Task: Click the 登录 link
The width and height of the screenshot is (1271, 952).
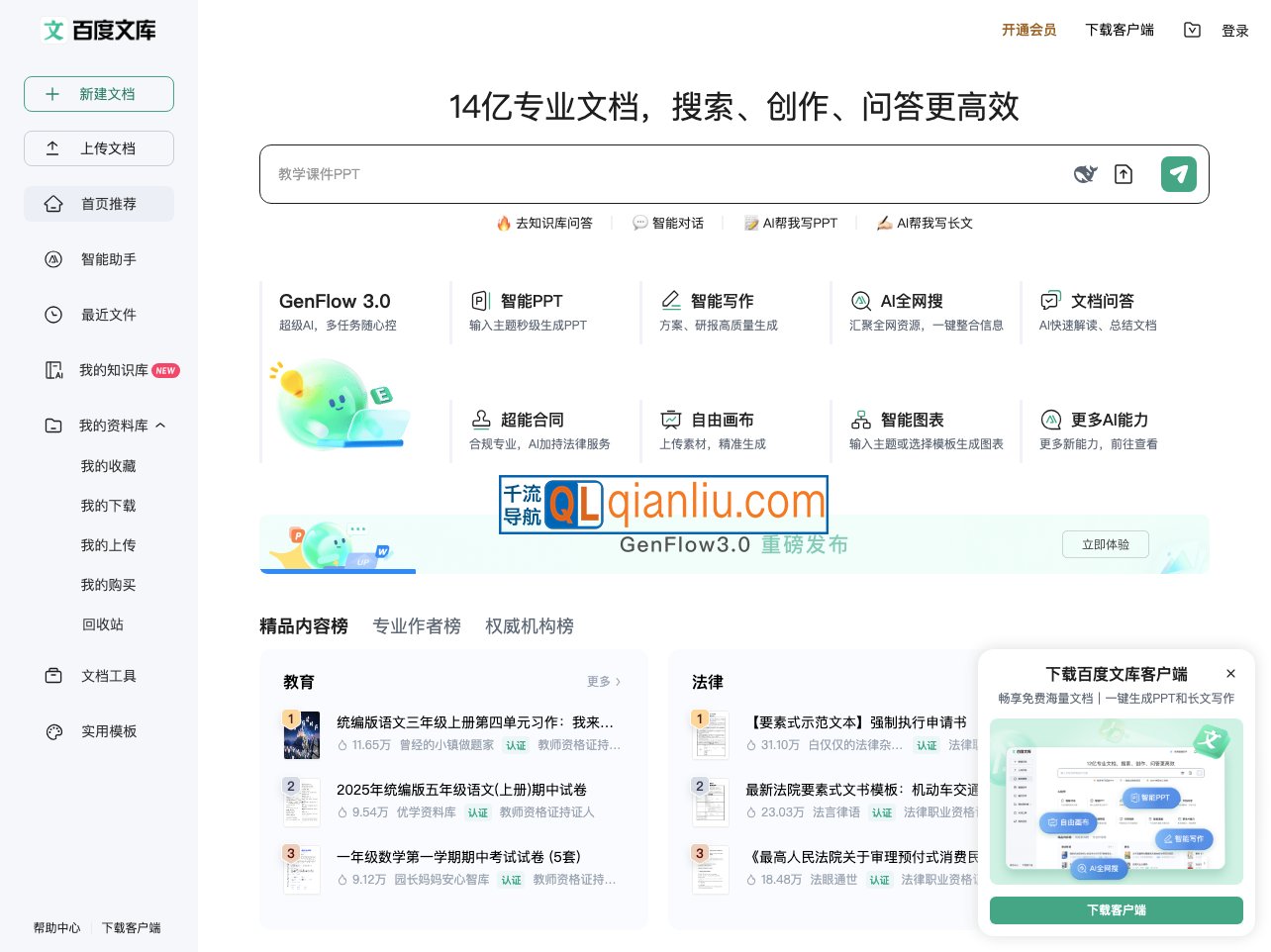Action: (x=1235, y=30)
